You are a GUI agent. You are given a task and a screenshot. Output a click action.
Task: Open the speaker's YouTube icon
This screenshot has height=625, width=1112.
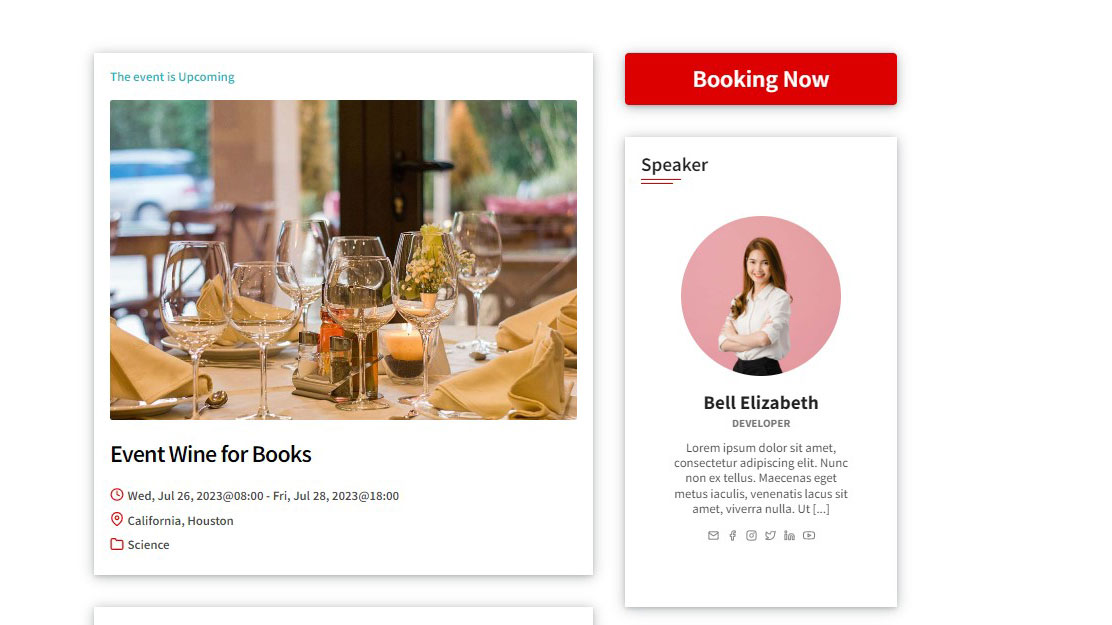809,536
